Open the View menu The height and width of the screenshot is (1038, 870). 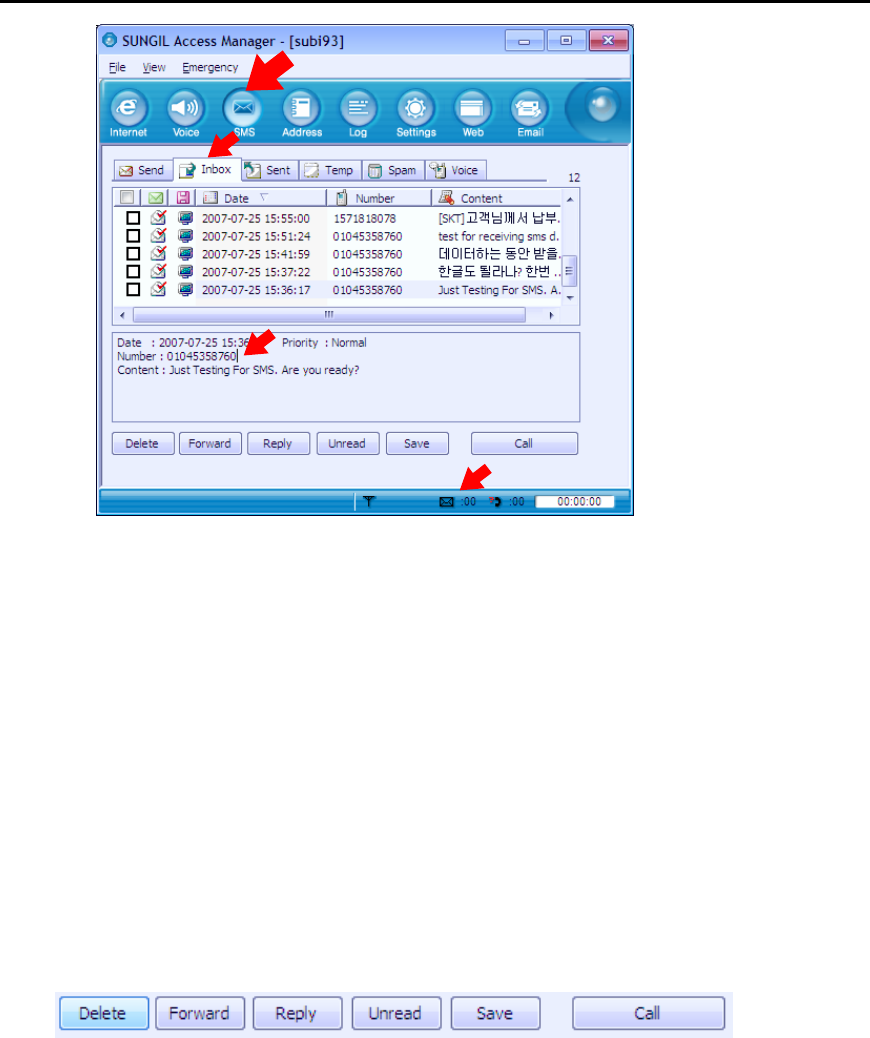(154, 68)
